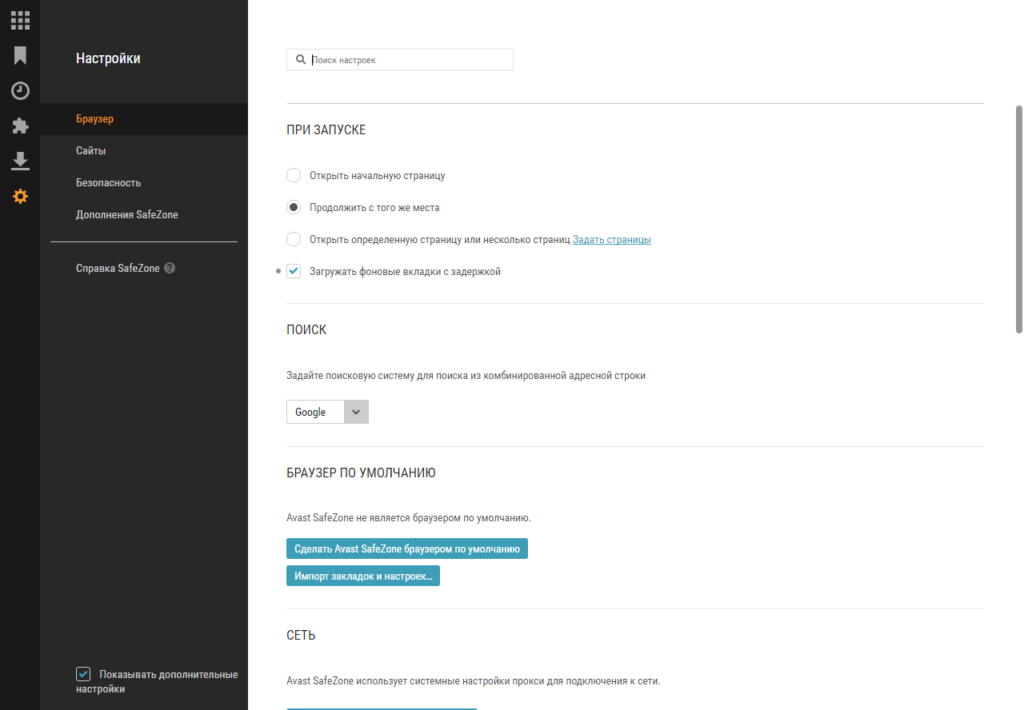This screenshot has height=710, width=1024.
Task: Open the bookmarks sidebar icon
Action: click(20, 56)
